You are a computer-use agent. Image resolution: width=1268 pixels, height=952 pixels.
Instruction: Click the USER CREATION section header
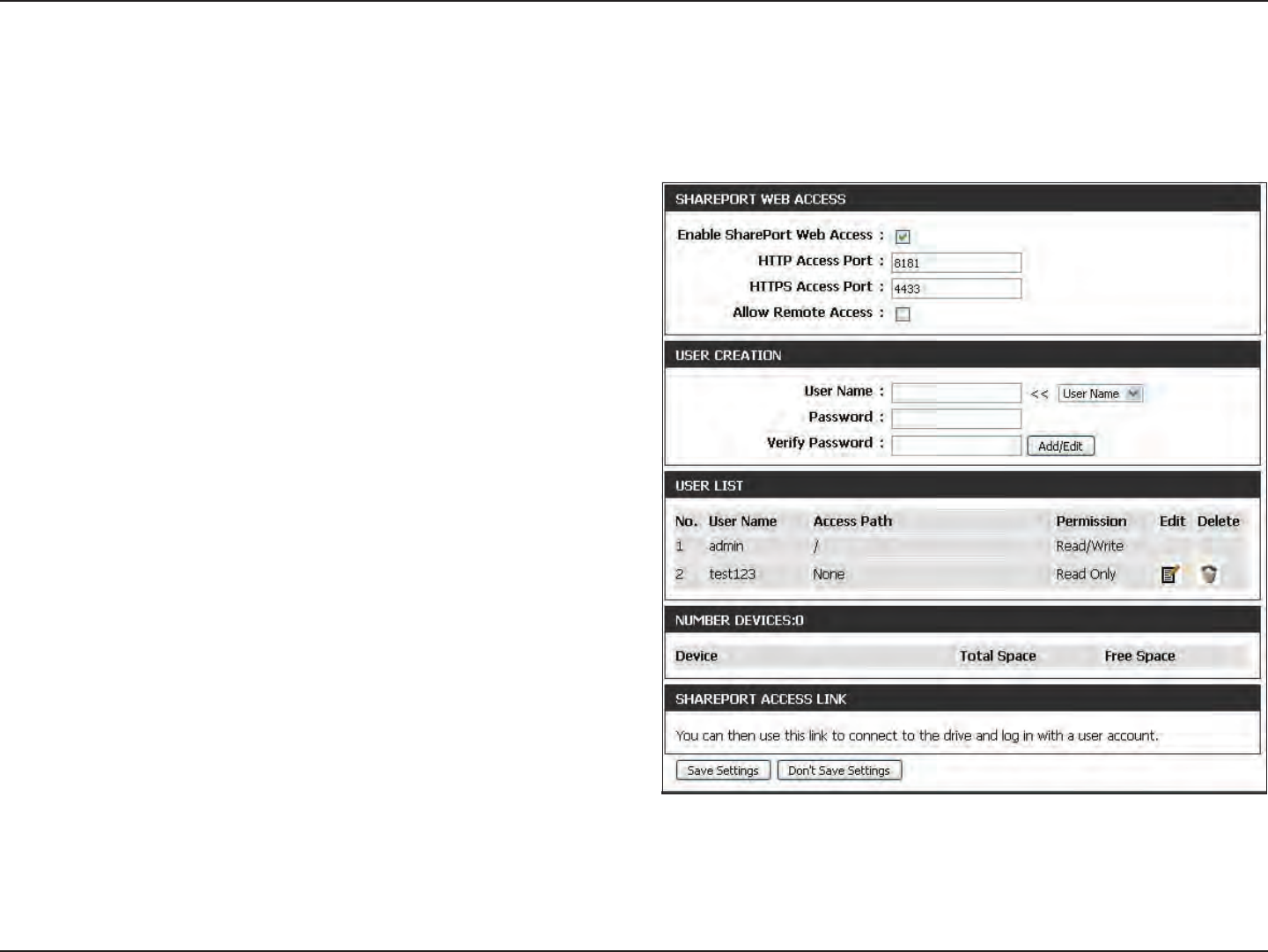pos(962,355)
